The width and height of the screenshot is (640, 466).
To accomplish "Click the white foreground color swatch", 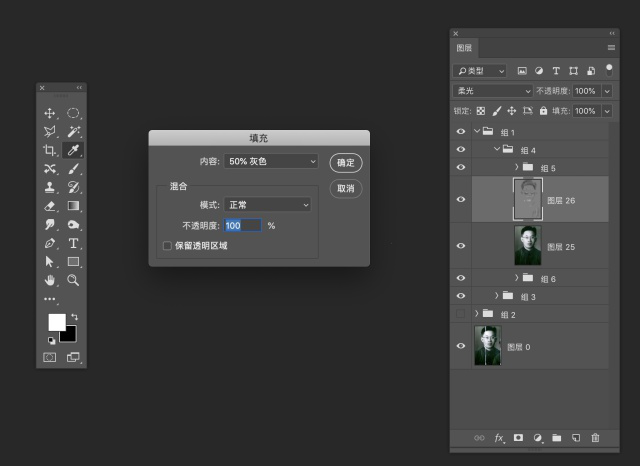I will tap(57, 322).
